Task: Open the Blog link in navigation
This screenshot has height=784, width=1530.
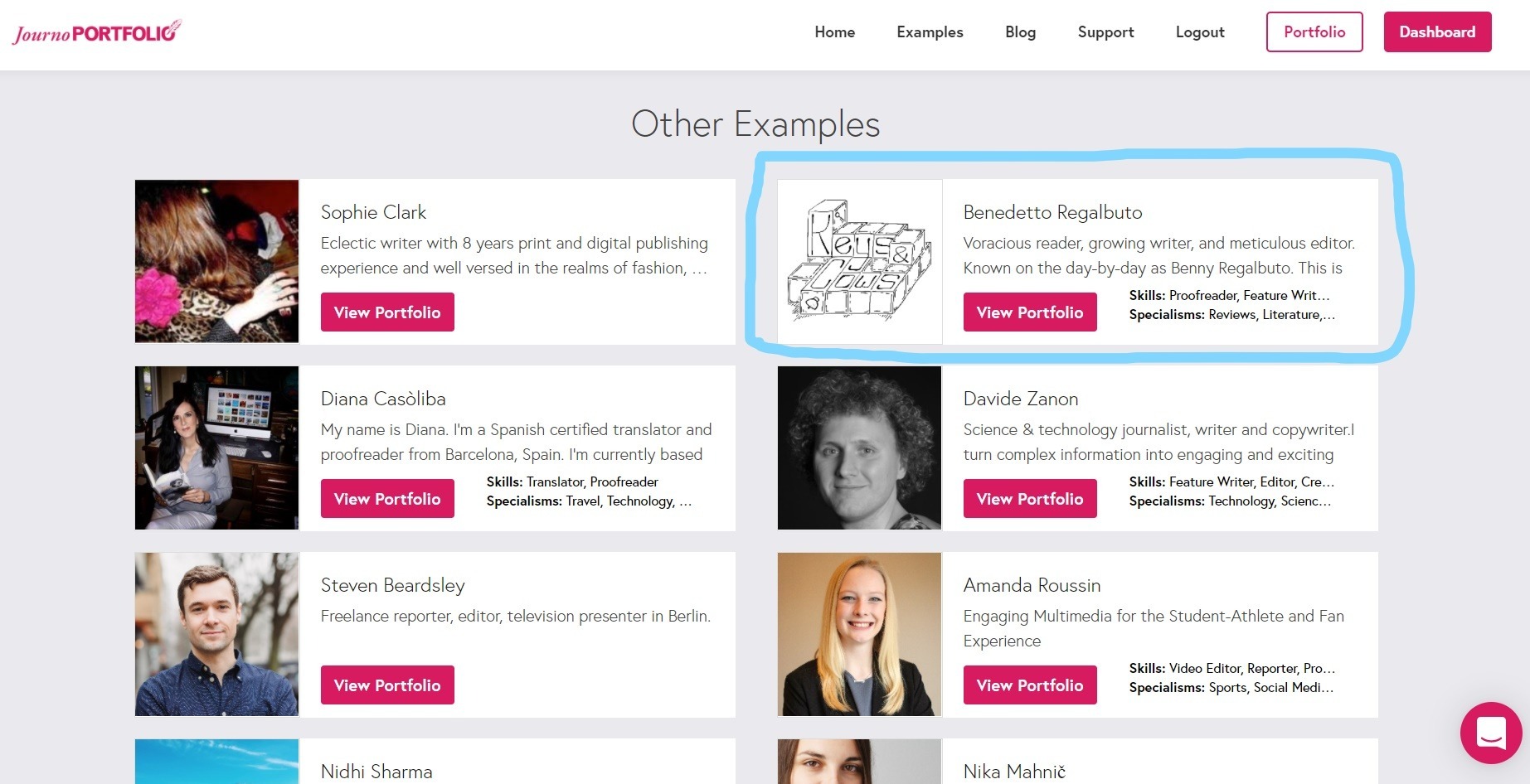Action: coord(1020,32)
